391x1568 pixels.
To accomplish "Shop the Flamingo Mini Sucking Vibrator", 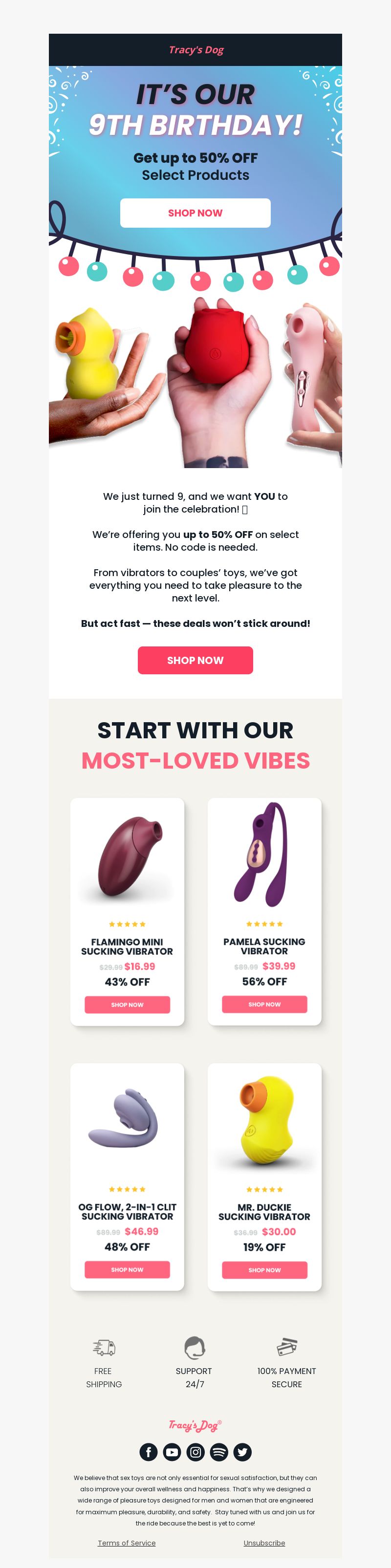I will pos(127,1004).
